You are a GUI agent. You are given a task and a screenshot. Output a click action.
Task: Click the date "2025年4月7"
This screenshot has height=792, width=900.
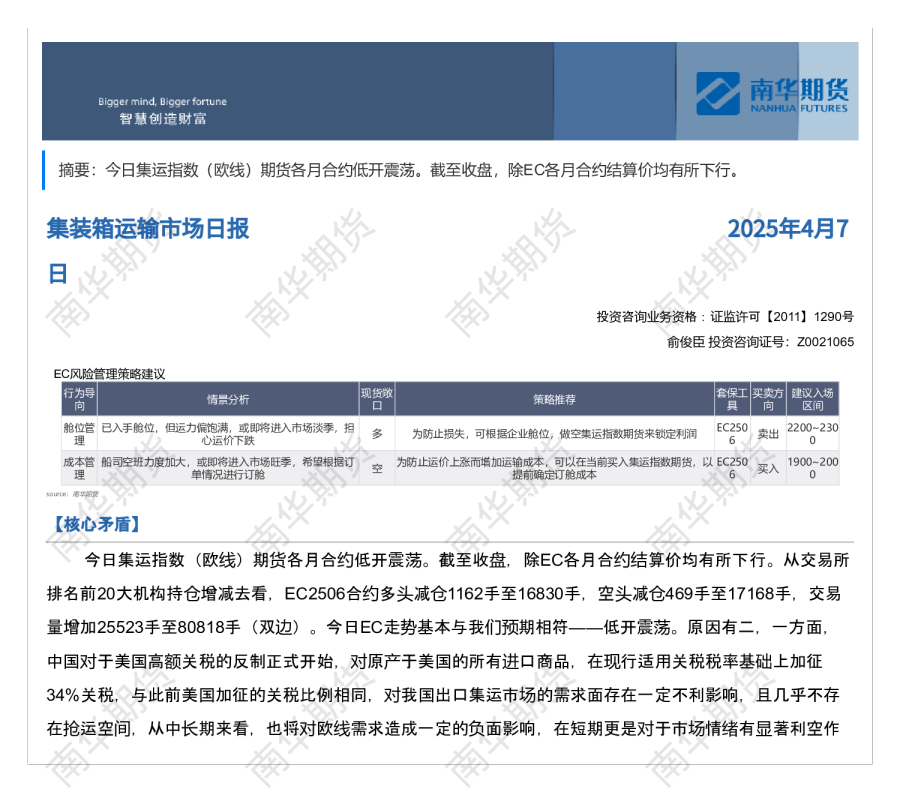pyautogui.click(x=788, y=228)
